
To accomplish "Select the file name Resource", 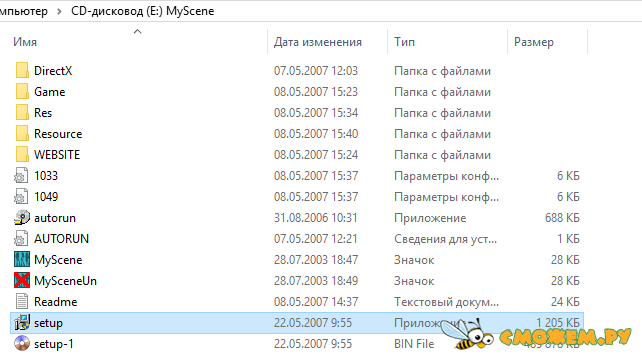I will [58, 134].
